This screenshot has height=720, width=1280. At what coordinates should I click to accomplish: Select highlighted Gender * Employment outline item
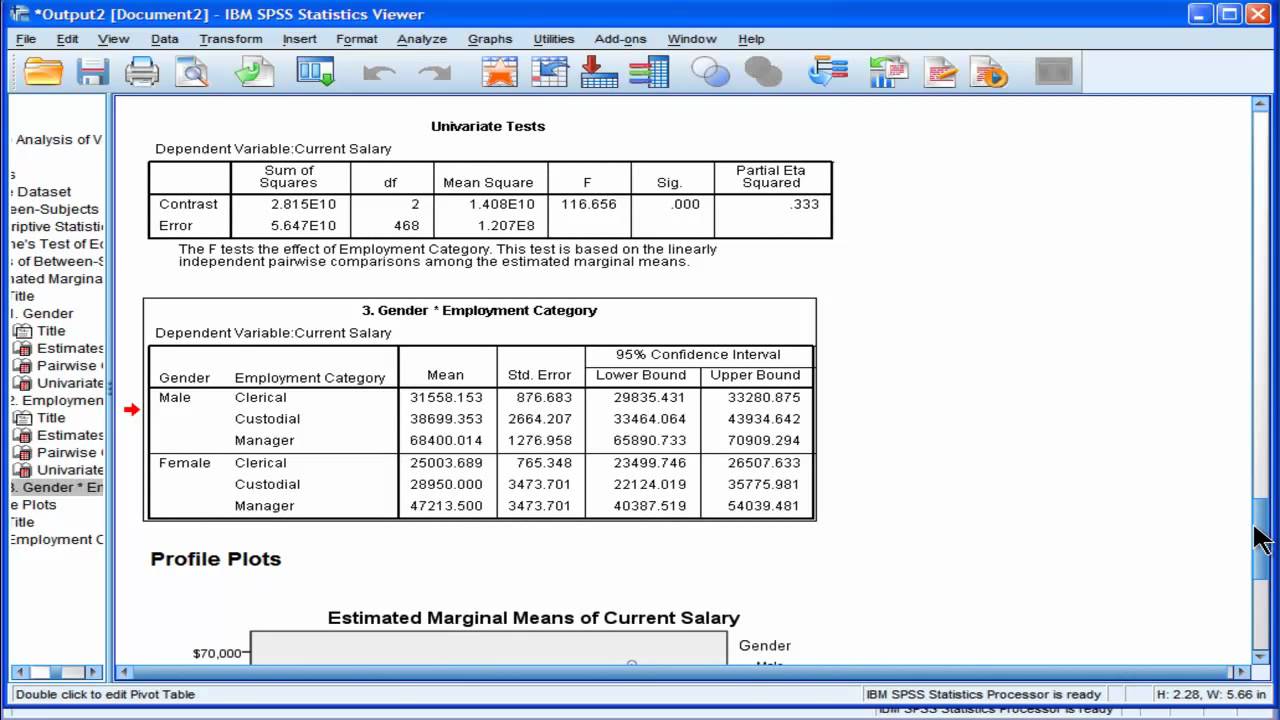tap(57, 487)
